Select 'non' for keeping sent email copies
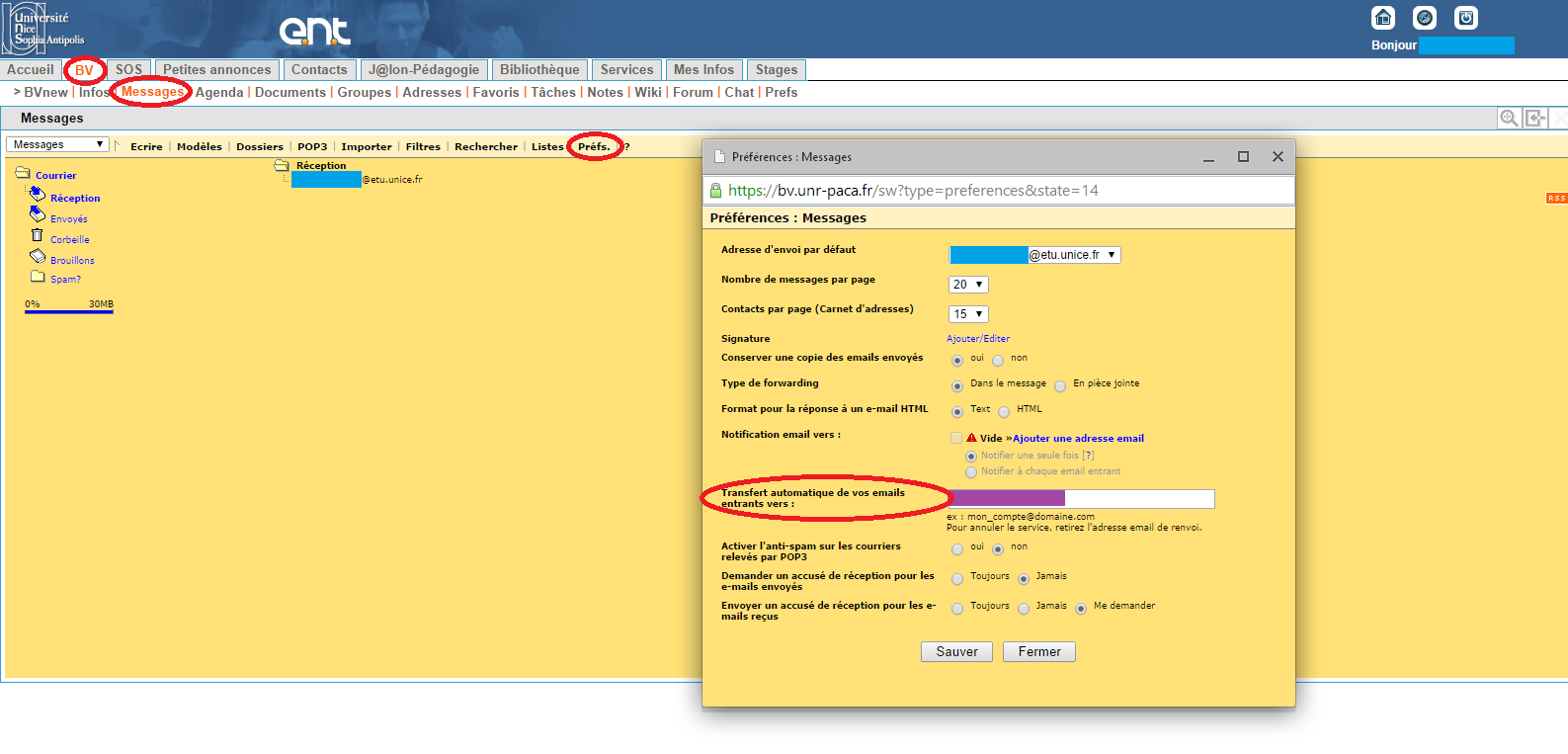This screenshot has height=754, width=1568. click(x=998, y=361)
